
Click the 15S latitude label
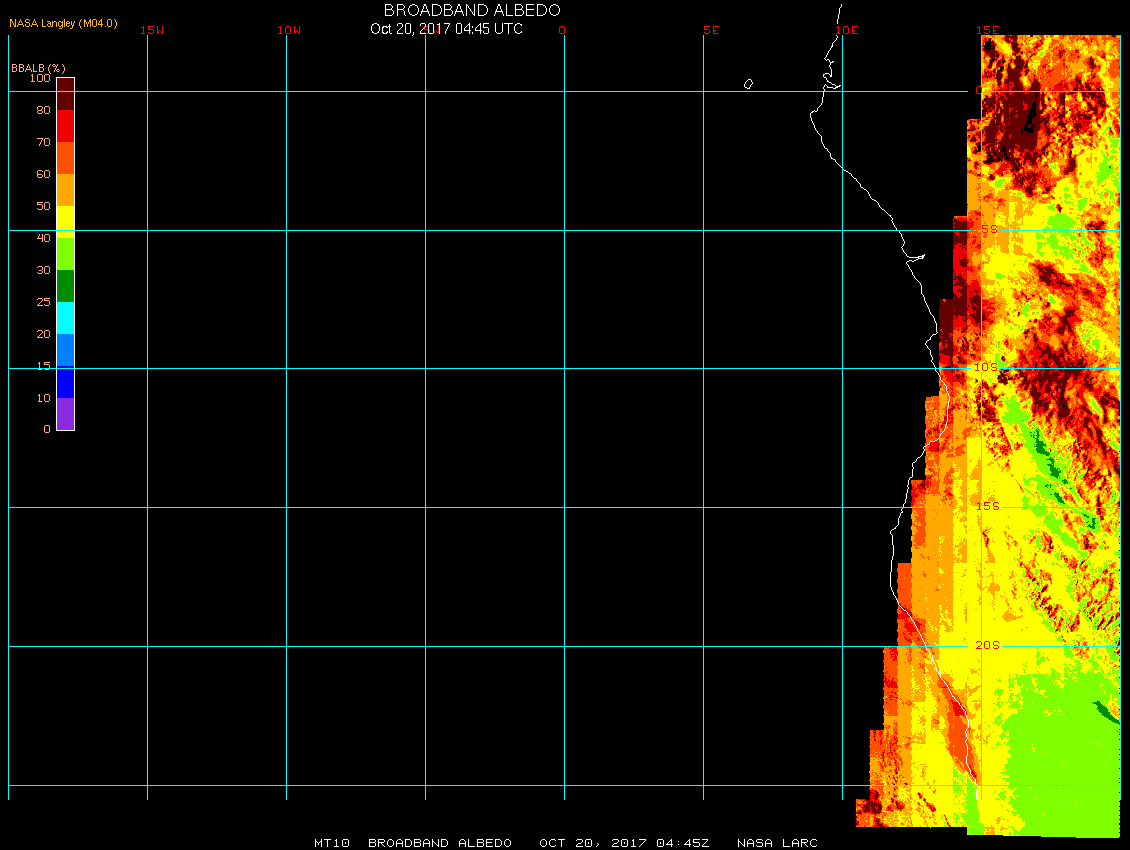pos(986,507)
